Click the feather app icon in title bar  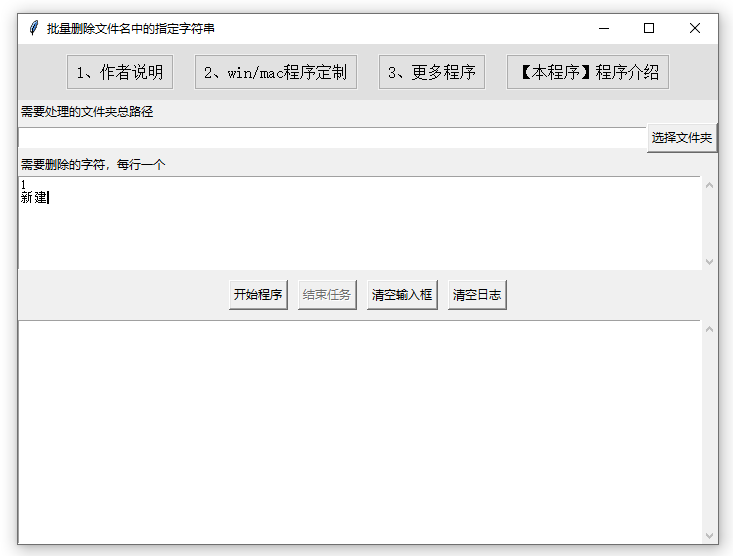[33, 29]
